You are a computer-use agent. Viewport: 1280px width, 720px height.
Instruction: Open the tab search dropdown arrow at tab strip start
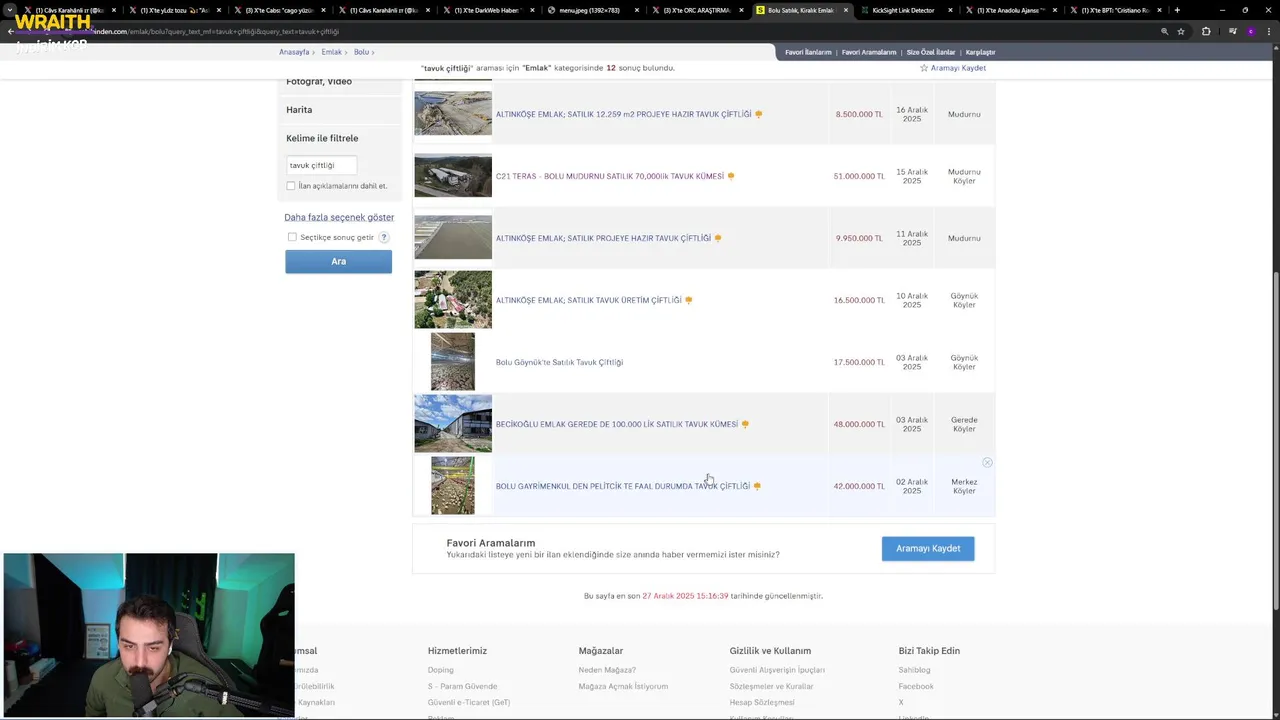point(10,10)
